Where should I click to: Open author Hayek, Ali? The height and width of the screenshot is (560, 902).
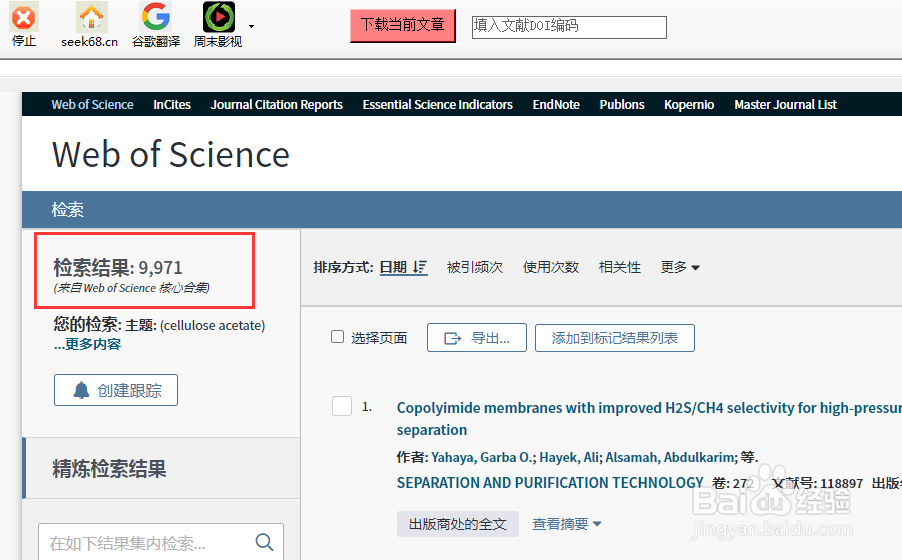coord(569,458)
